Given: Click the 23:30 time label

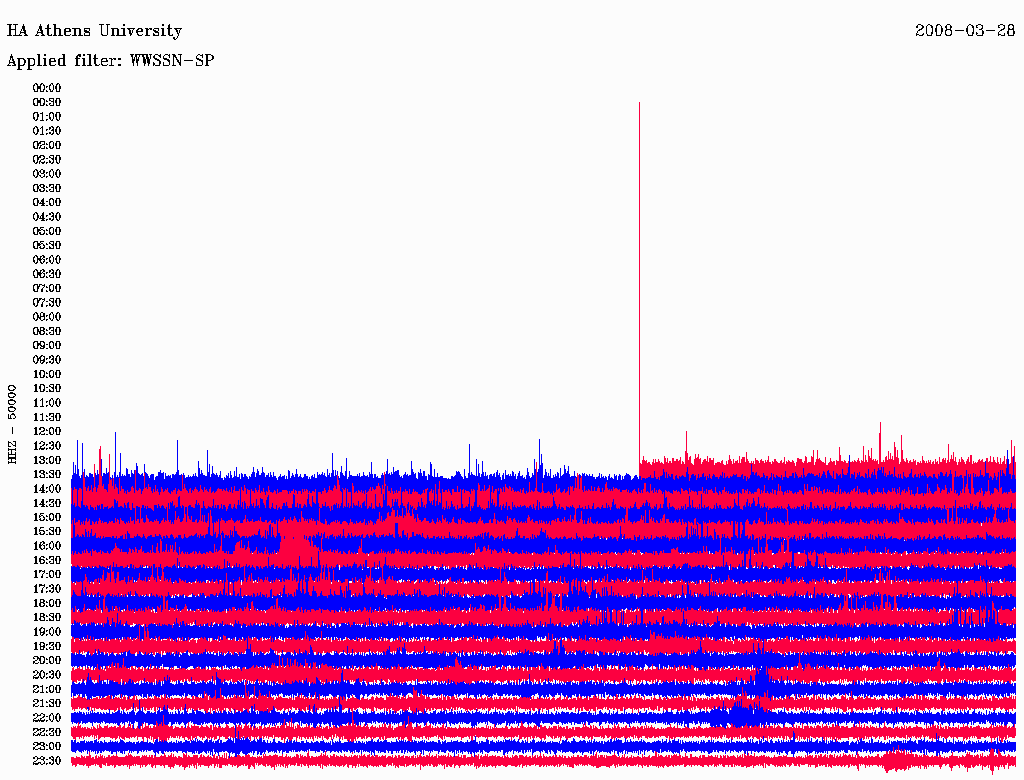Looking at the screenshot, I should [47, 761].
